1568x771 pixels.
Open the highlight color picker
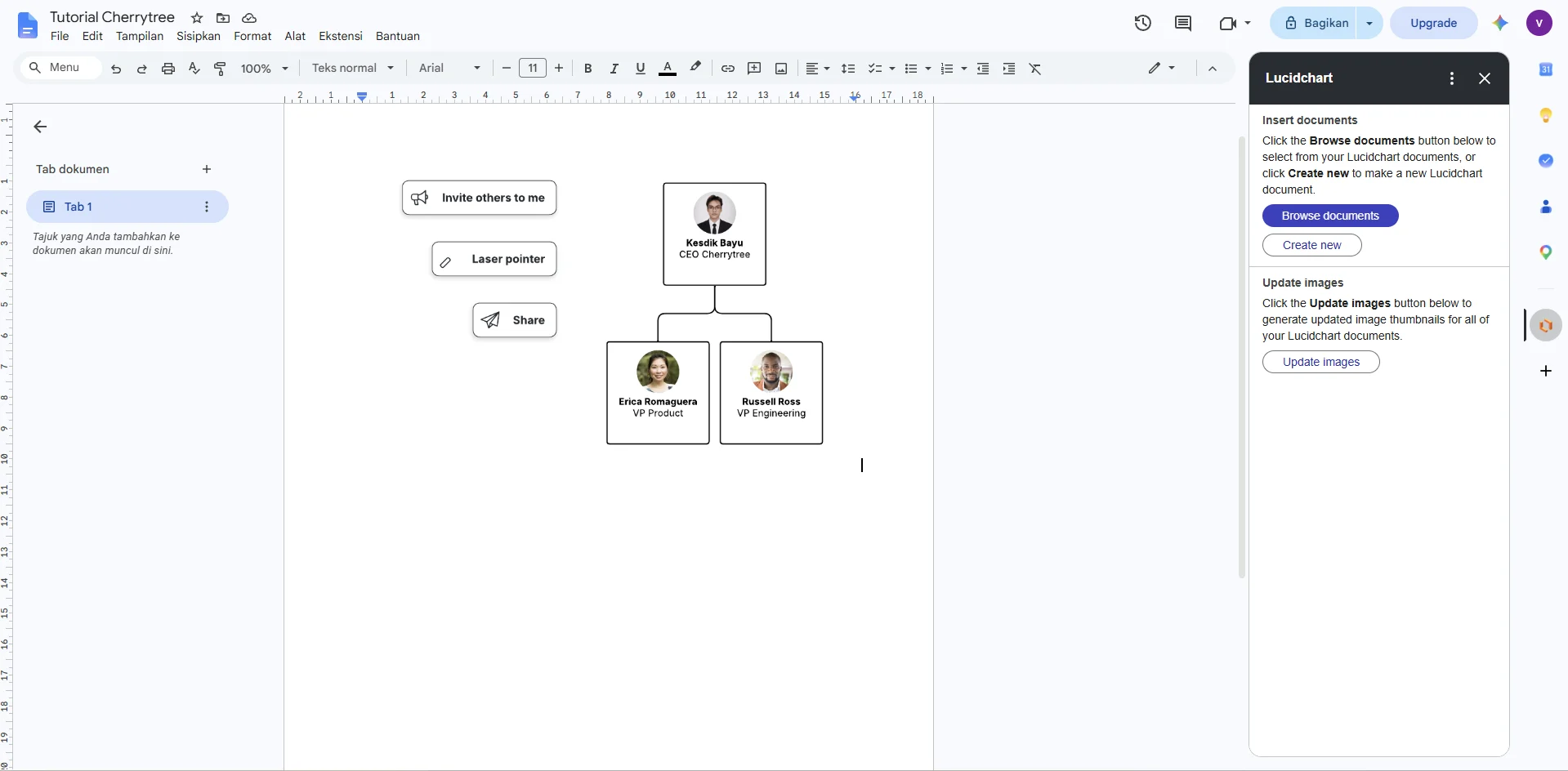point(695,69)
